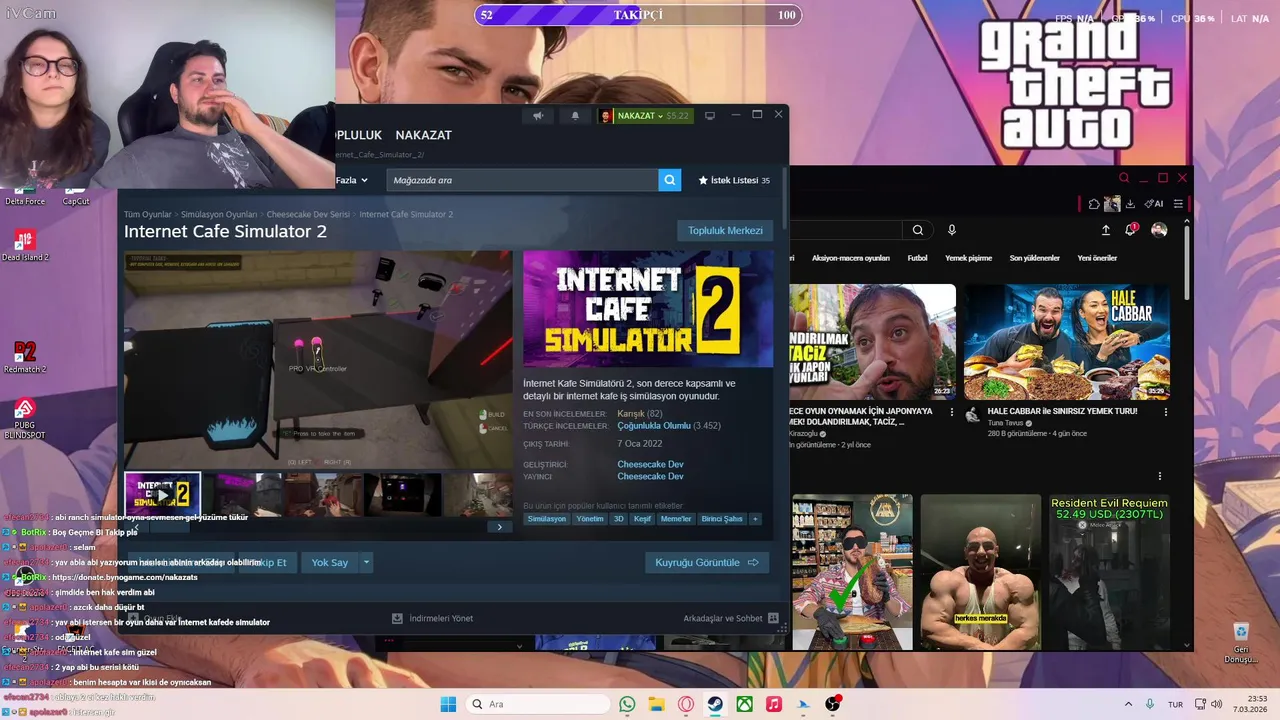Start YouTube voice search microphone
The image size is (1280, 720).
pos(952,230)
